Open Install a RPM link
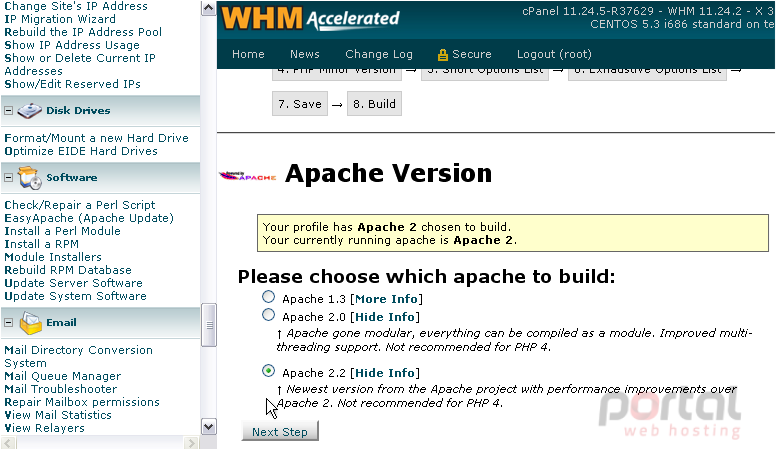Screen dimensions: 776x450 point(42,244)
